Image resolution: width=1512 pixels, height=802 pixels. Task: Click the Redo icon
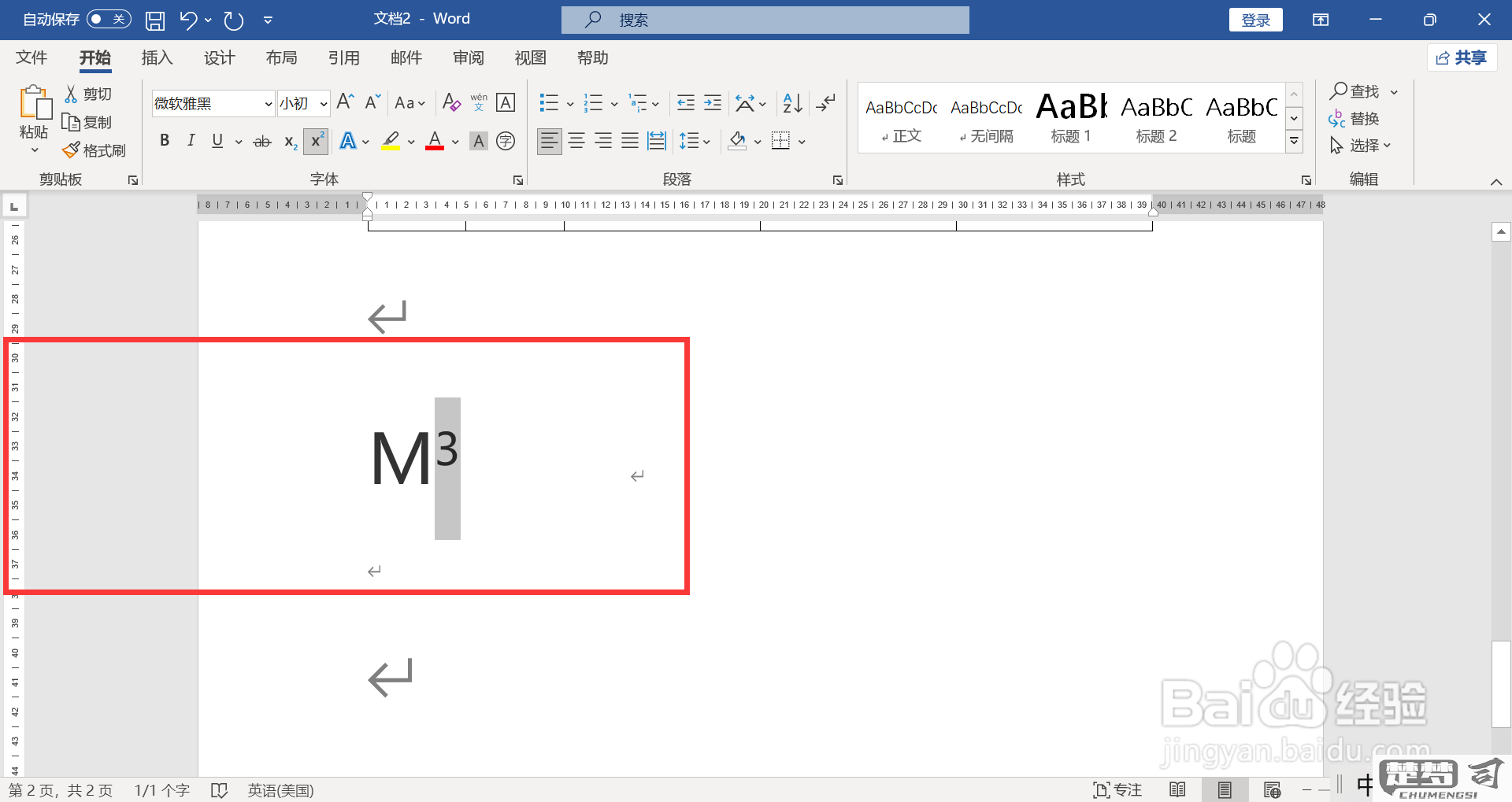point(233,20)
